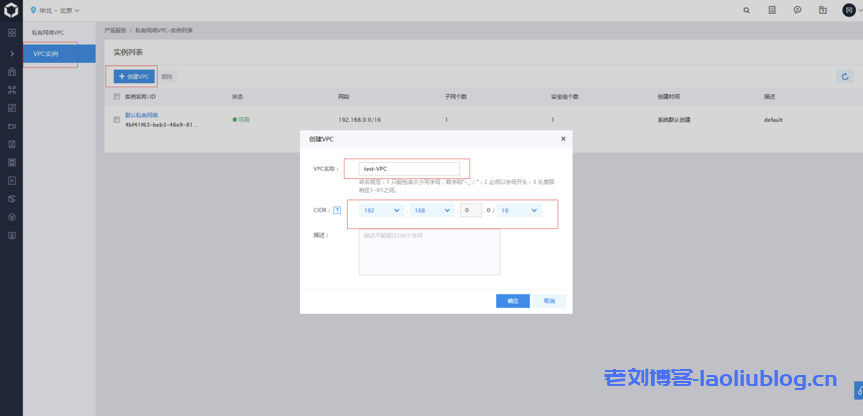This screenshot has width=863, height=416.
Task: Toggle the select-all checkbox in table header
Action: pyautogui.click(x=116, y=96)
